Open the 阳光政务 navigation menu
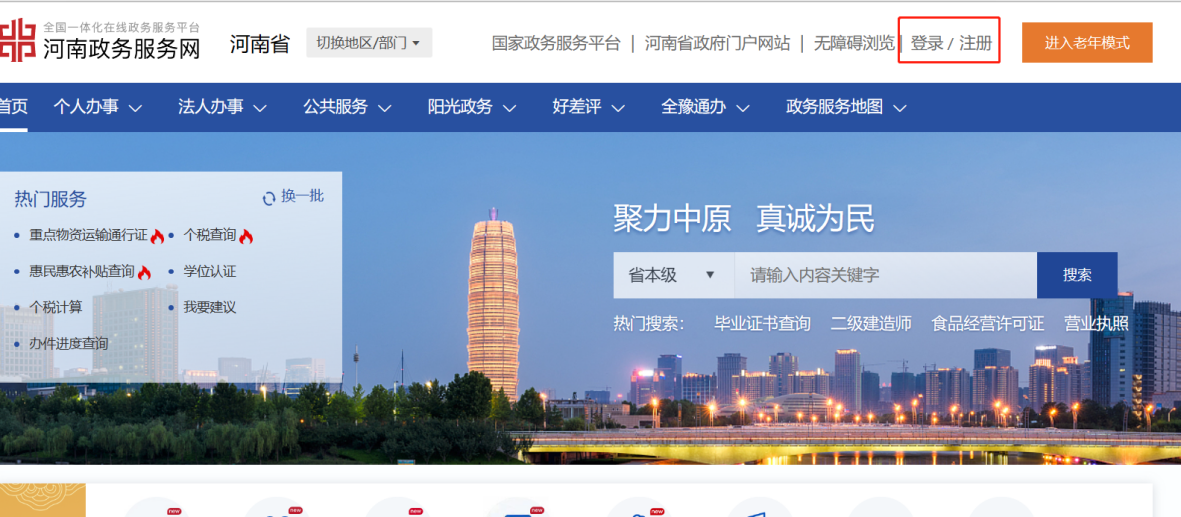This screenshot has width=1181, height=517. [471, 107]
